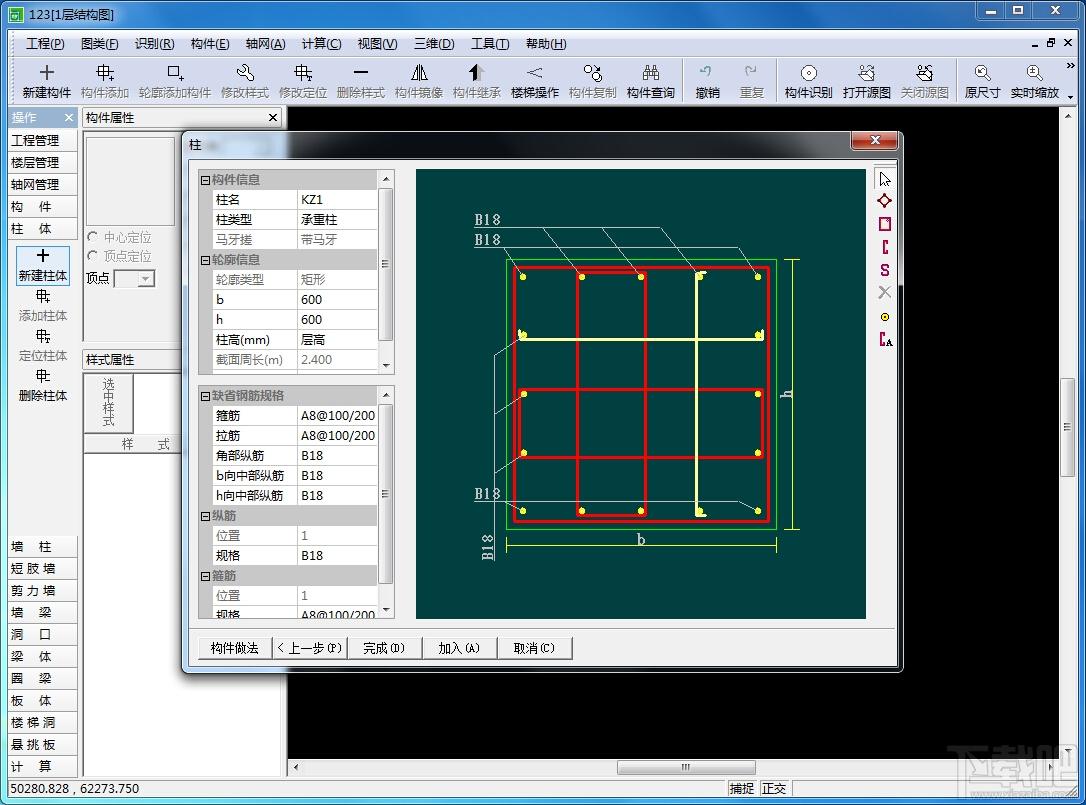Edit the 角部纵筋 value B18
The height and width of the screenshot is (805, 1086).
[337, 455]
